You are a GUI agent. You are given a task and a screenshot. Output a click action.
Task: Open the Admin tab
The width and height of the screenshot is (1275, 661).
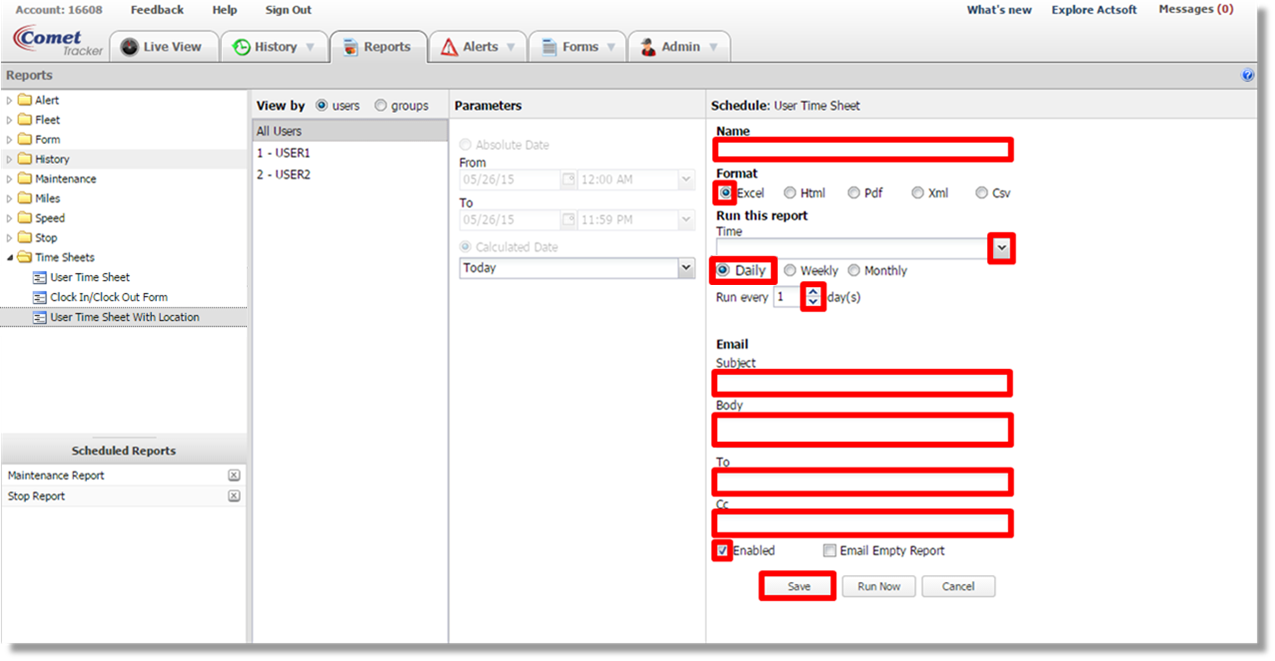click(x=679, y=47)
